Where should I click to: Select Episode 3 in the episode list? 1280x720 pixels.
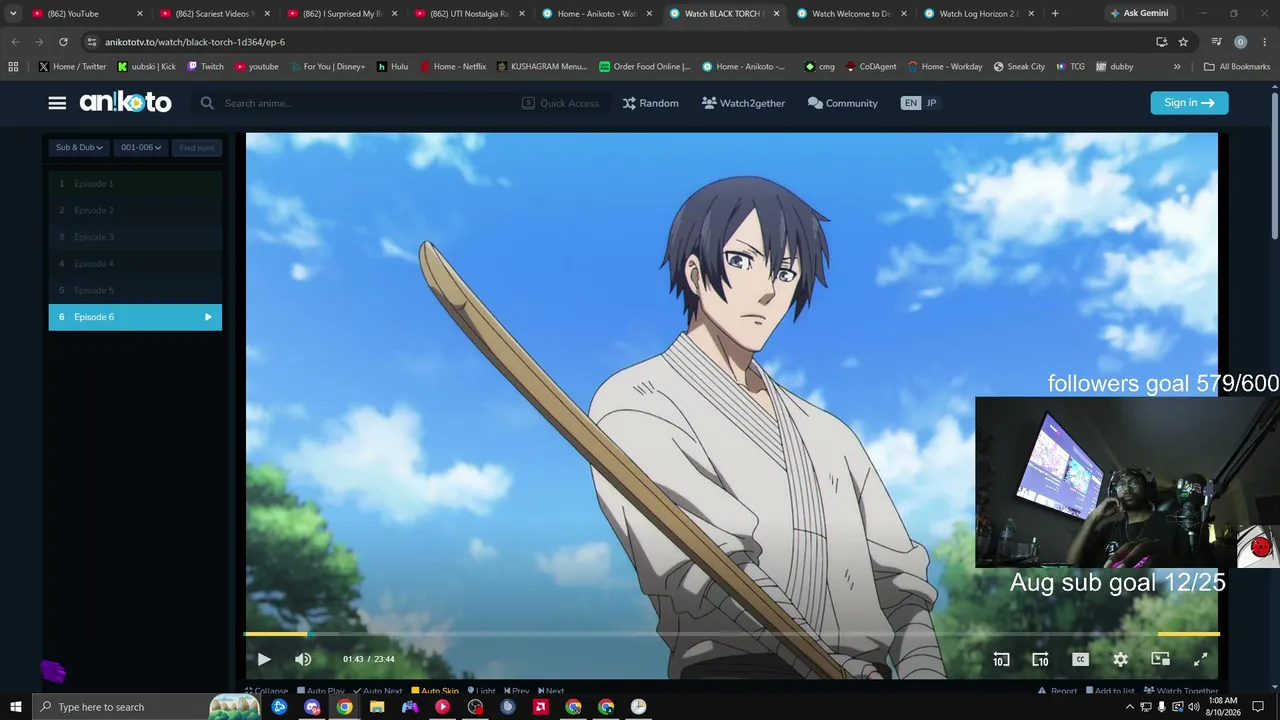pyautogui.click(x=135, y=237)
